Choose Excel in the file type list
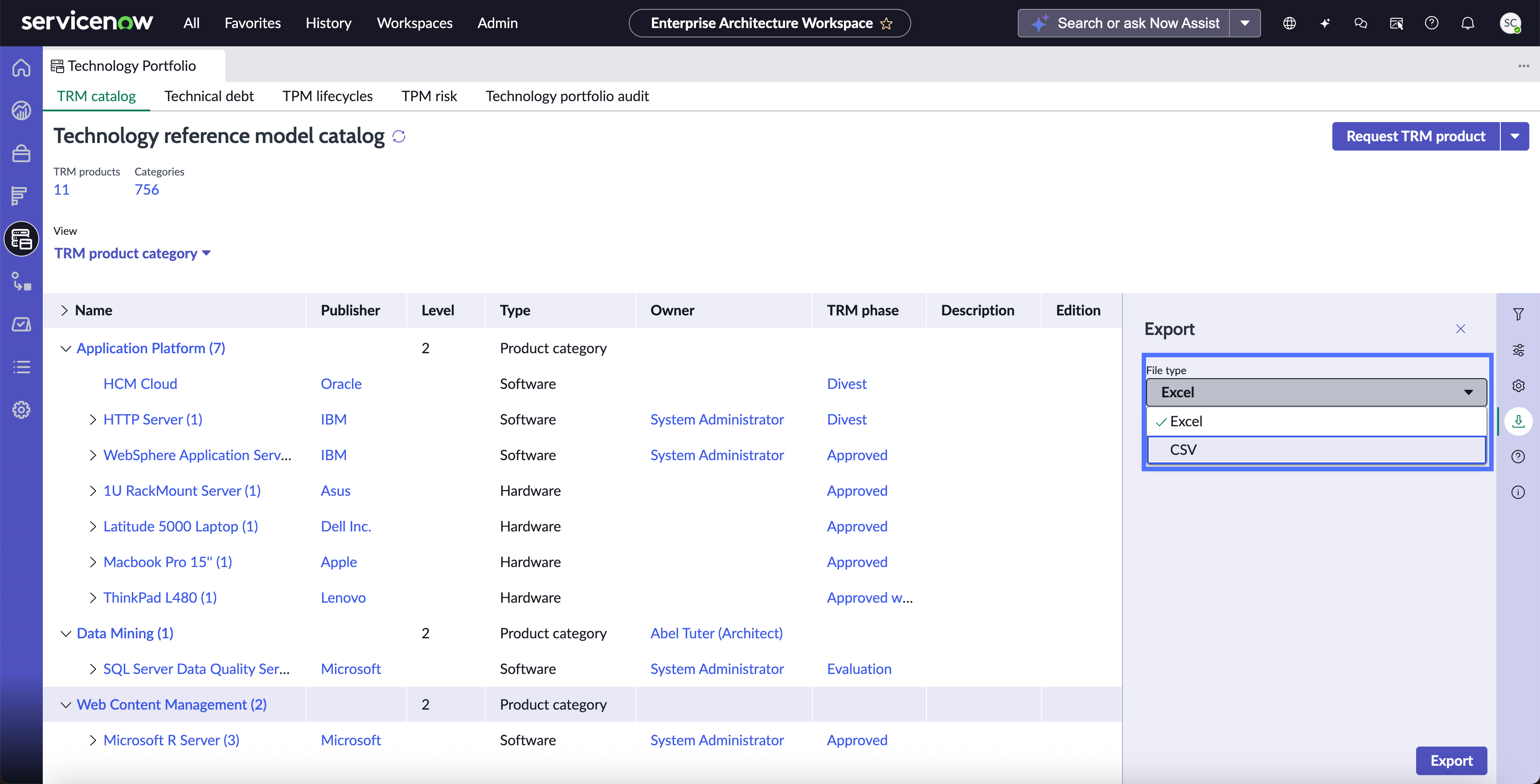This screenshot has height=784, width=1540. tap(1316, 421)
